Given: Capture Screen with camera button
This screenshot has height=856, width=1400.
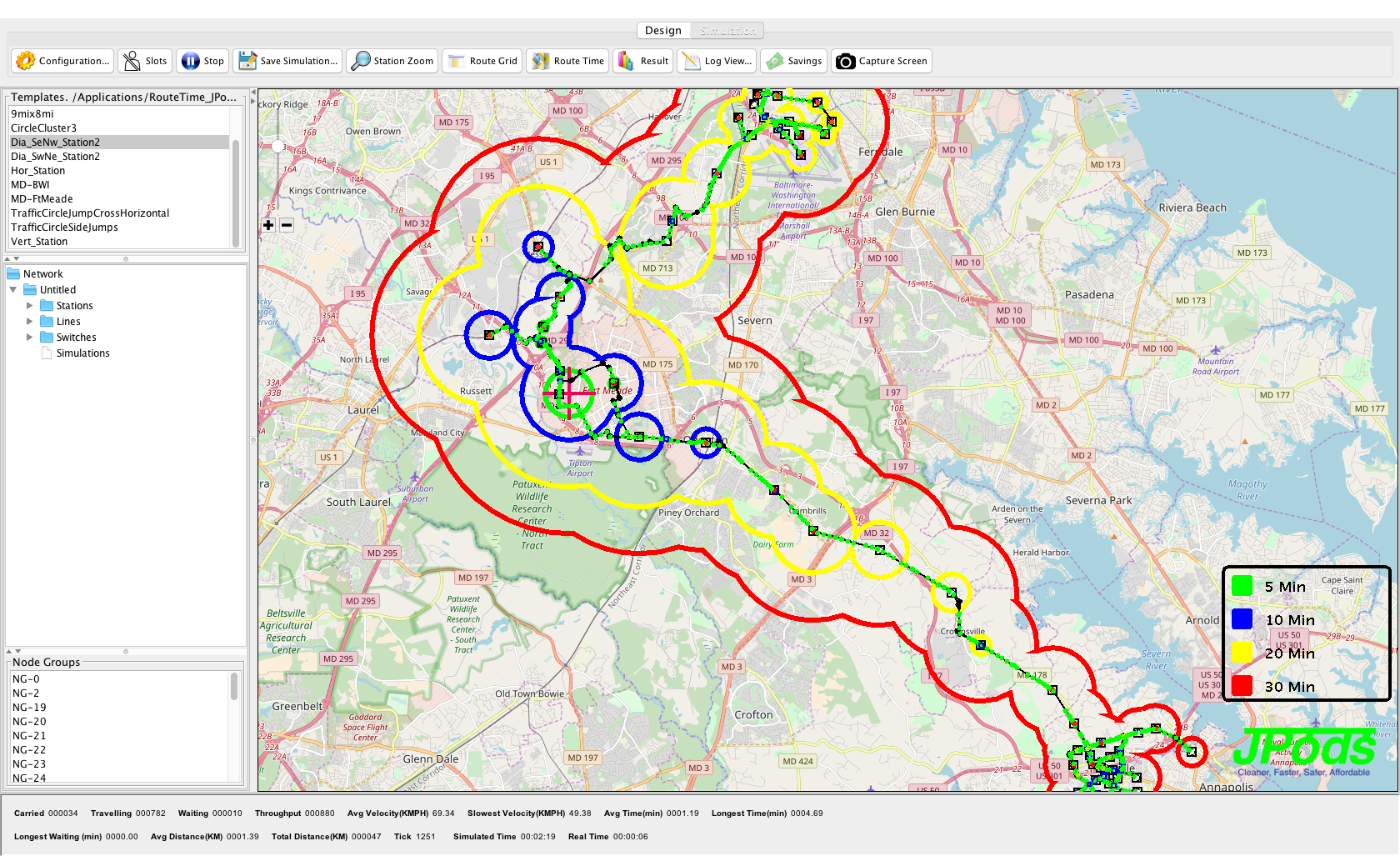Looking at the screenshot, I should click(x=882, y=61).
